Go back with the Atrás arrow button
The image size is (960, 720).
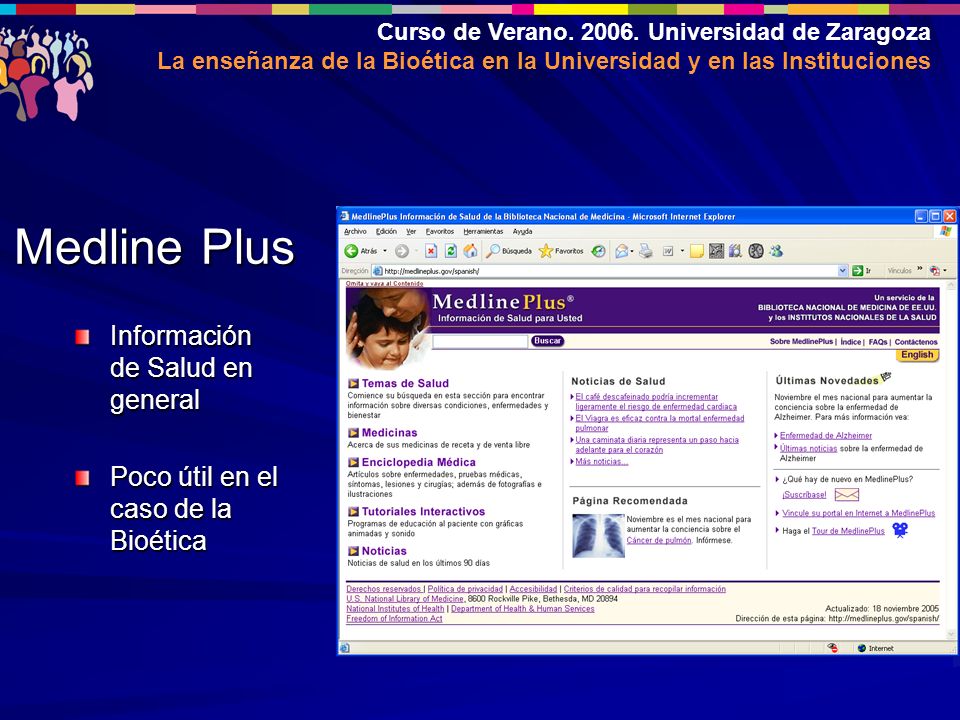(351, 251)
